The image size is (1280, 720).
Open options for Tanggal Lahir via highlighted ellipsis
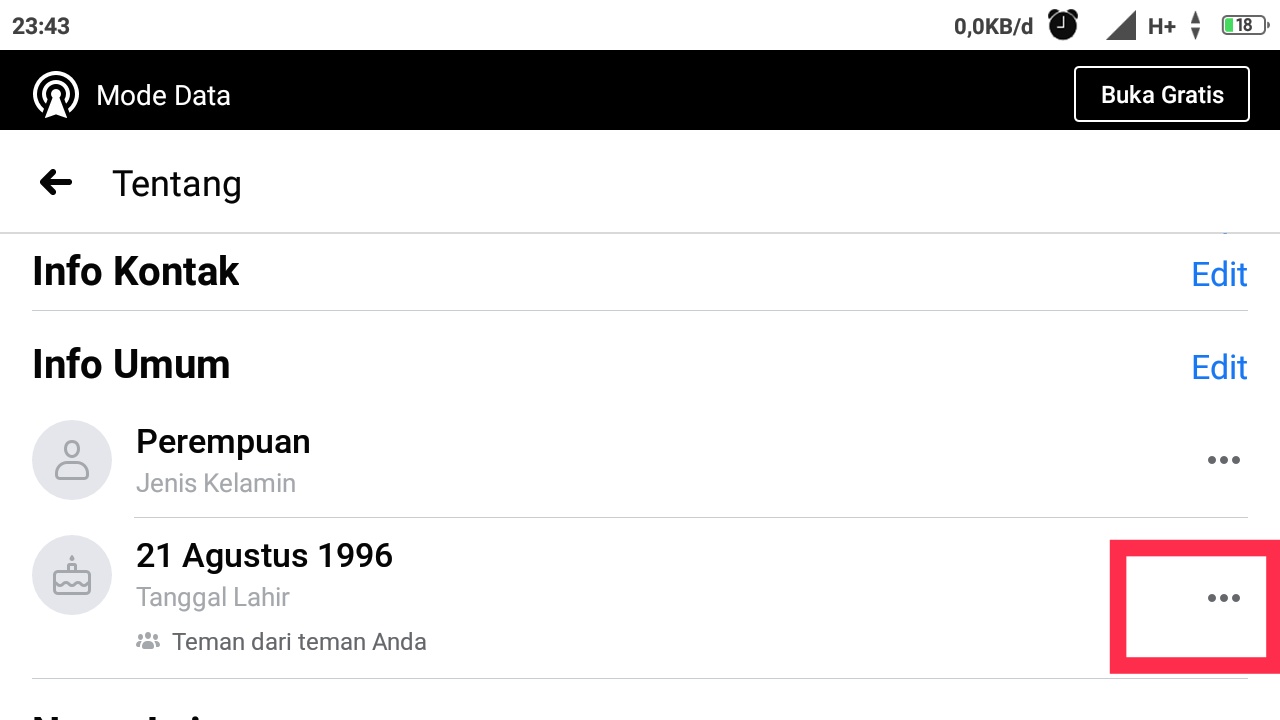tap(1224, 598)
